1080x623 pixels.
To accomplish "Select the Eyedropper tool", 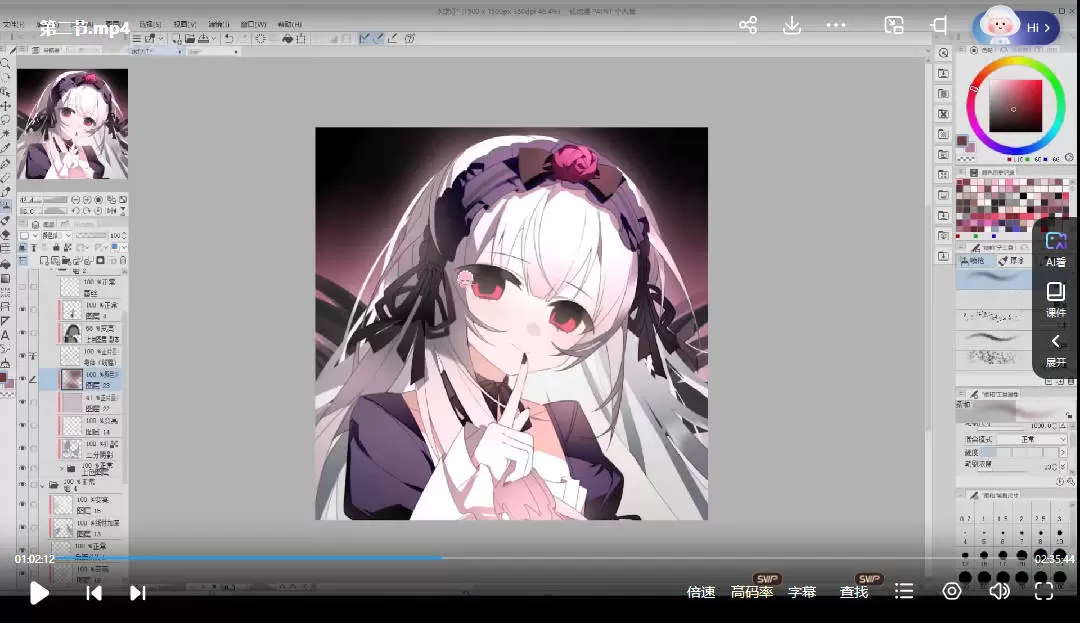I will click(x=6, y=147).
